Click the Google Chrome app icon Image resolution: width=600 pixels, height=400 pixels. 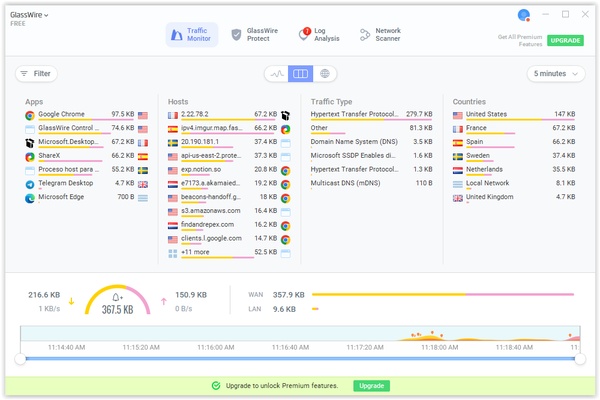pyautogui.click(x=30, y=115)
